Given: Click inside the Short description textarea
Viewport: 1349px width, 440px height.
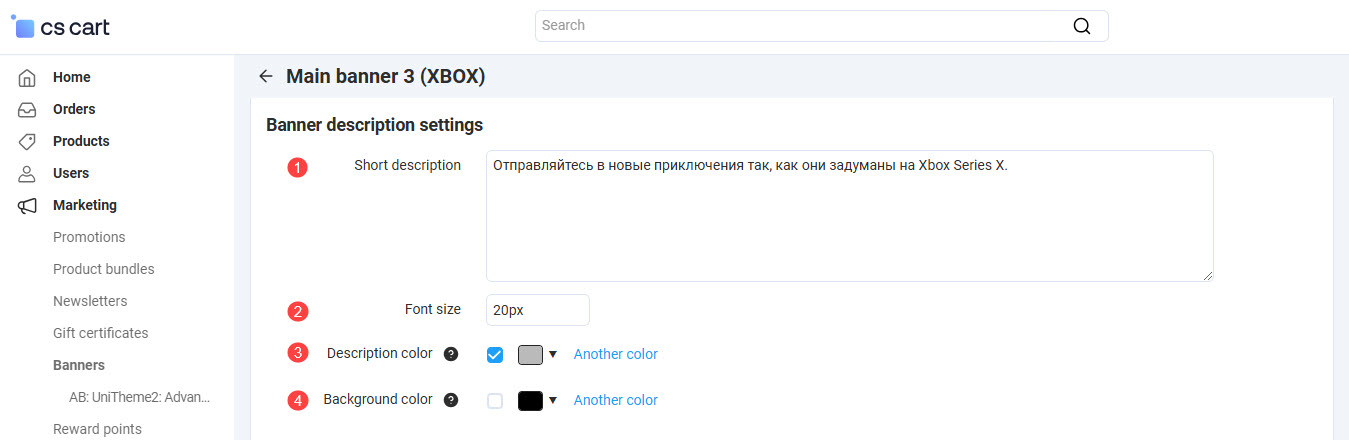Looking at the screenshot, I should 850,216.
